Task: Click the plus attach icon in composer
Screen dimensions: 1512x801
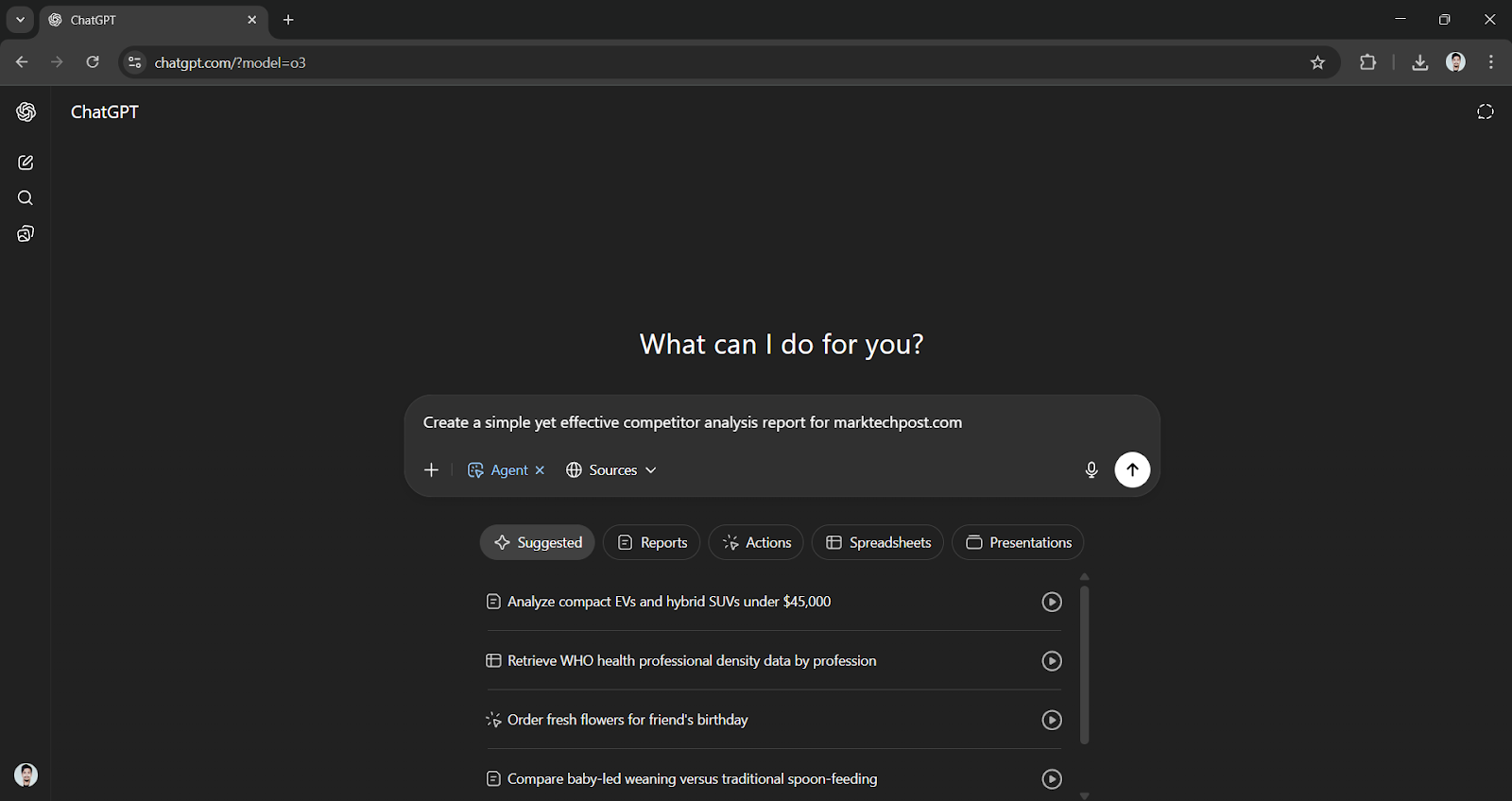Action: click(432, 470)
